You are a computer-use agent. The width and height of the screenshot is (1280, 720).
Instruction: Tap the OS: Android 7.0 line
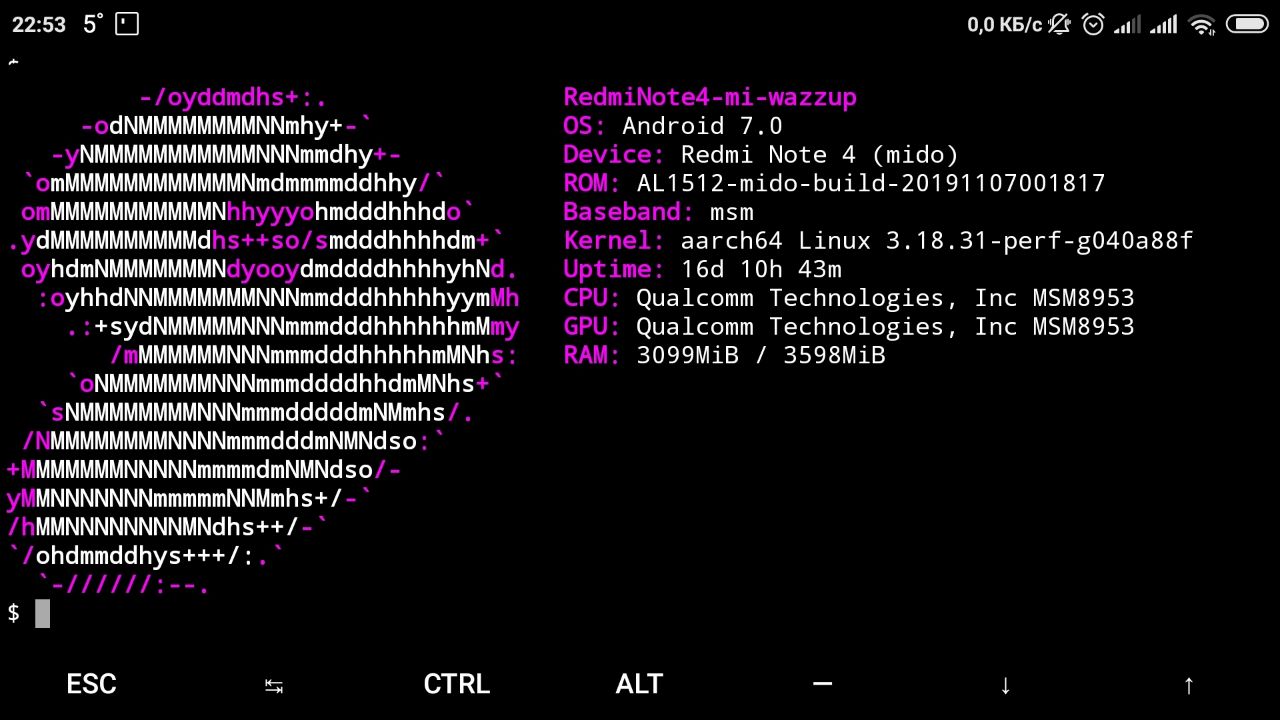[673, 126]
